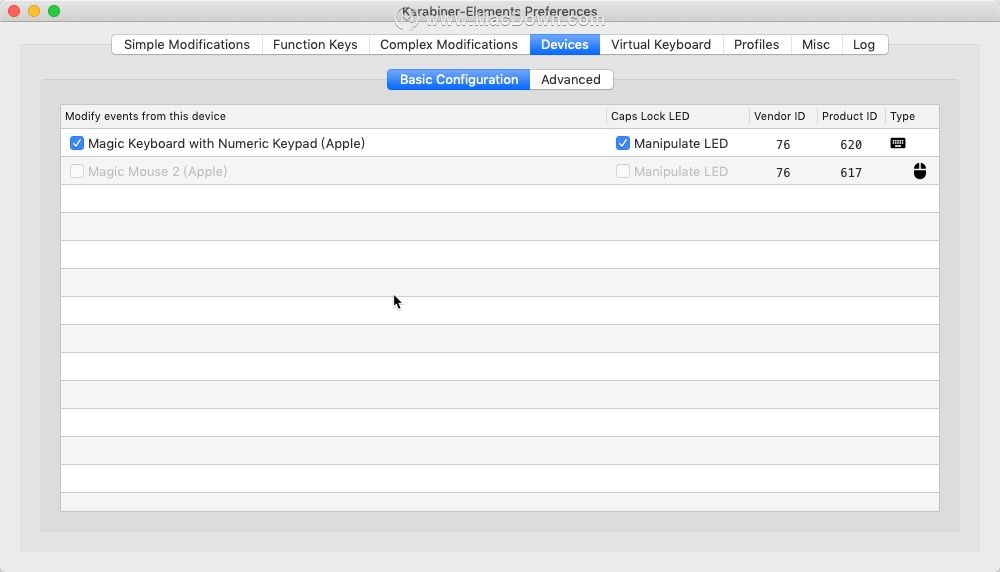This screenshot has height=572, width=1000.
Task: Click the Magic Keyboard with Numeric Keypad label
Action: click(x=226, y=143)
